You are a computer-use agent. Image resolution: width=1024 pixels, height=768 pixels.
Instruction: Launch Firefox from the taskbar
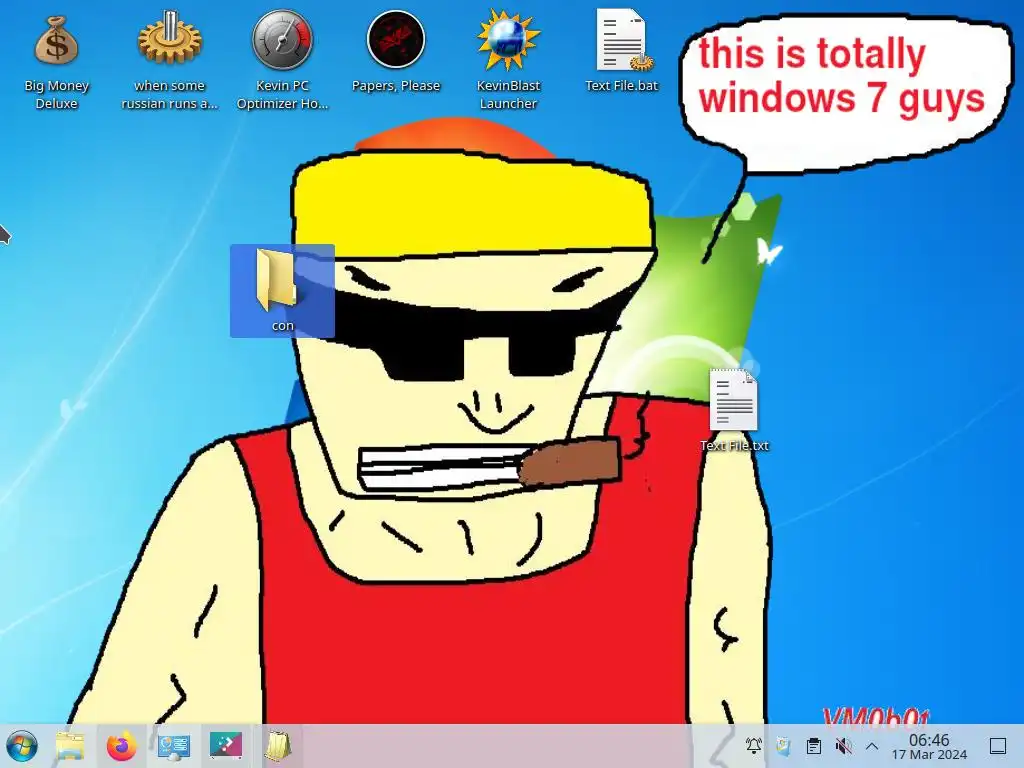coord(121,746)
